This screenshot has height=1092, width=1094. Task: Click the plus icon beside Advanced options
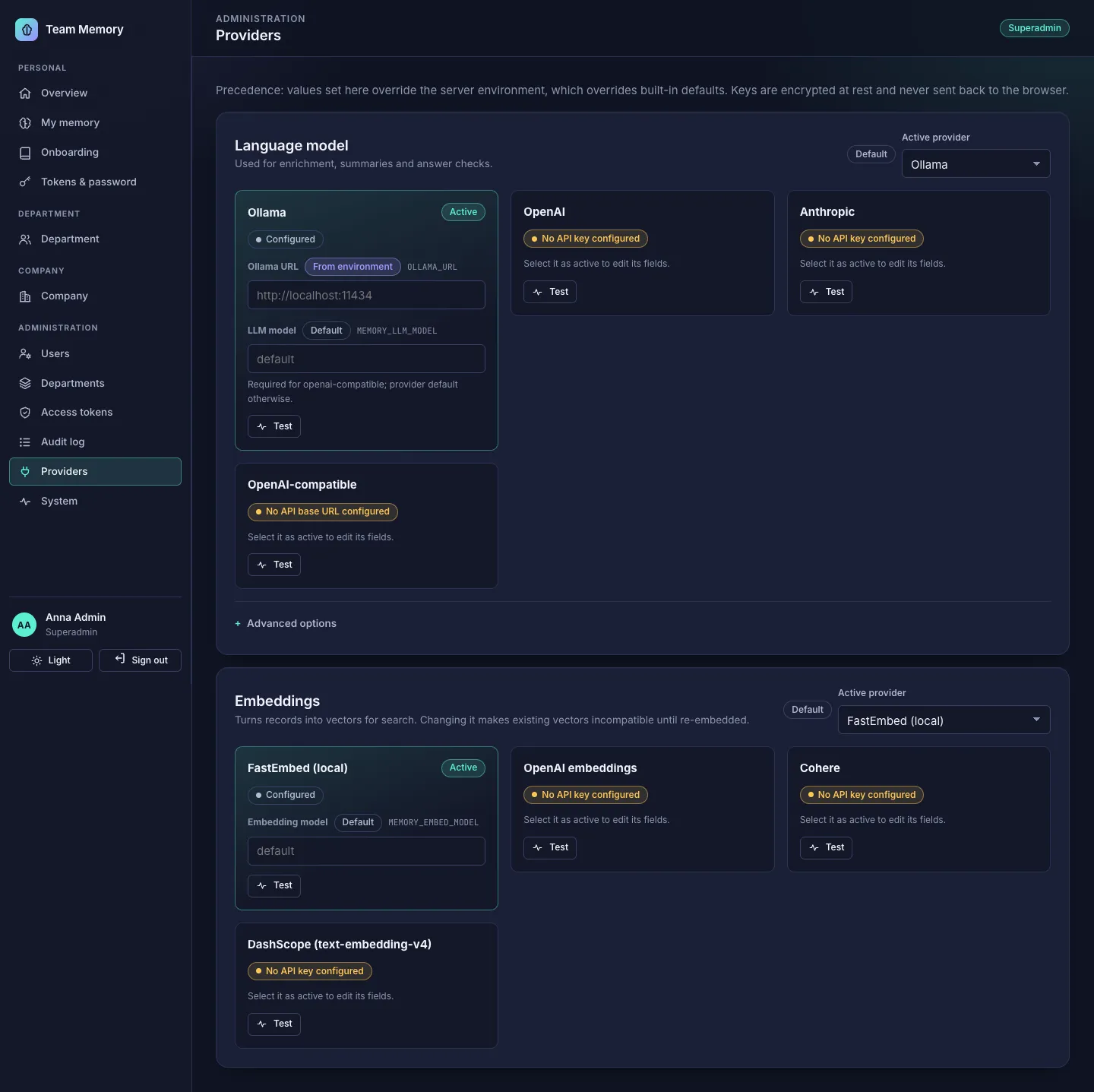[x=238, y=624]
